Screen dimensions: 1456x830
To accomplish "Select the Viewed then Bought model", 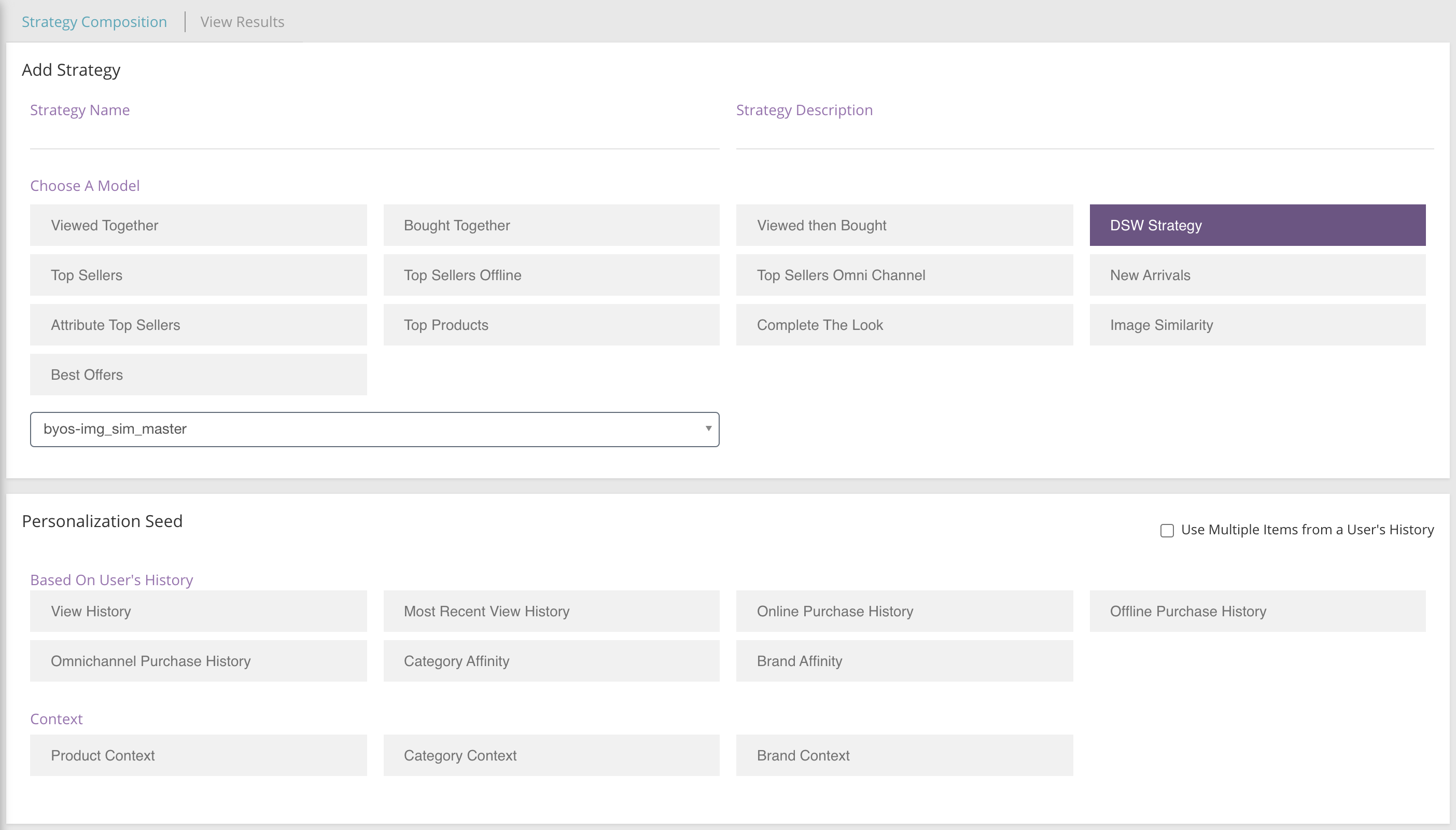I will pyautogui.click(x=904, y=225).
